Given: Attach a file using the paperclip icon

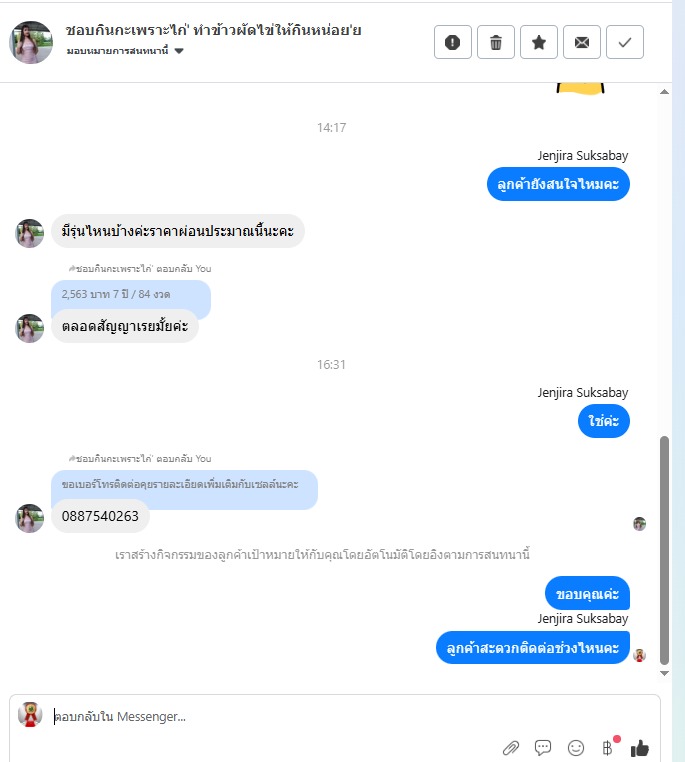Looking at the screenshot, I should click(x=511, y=747).
